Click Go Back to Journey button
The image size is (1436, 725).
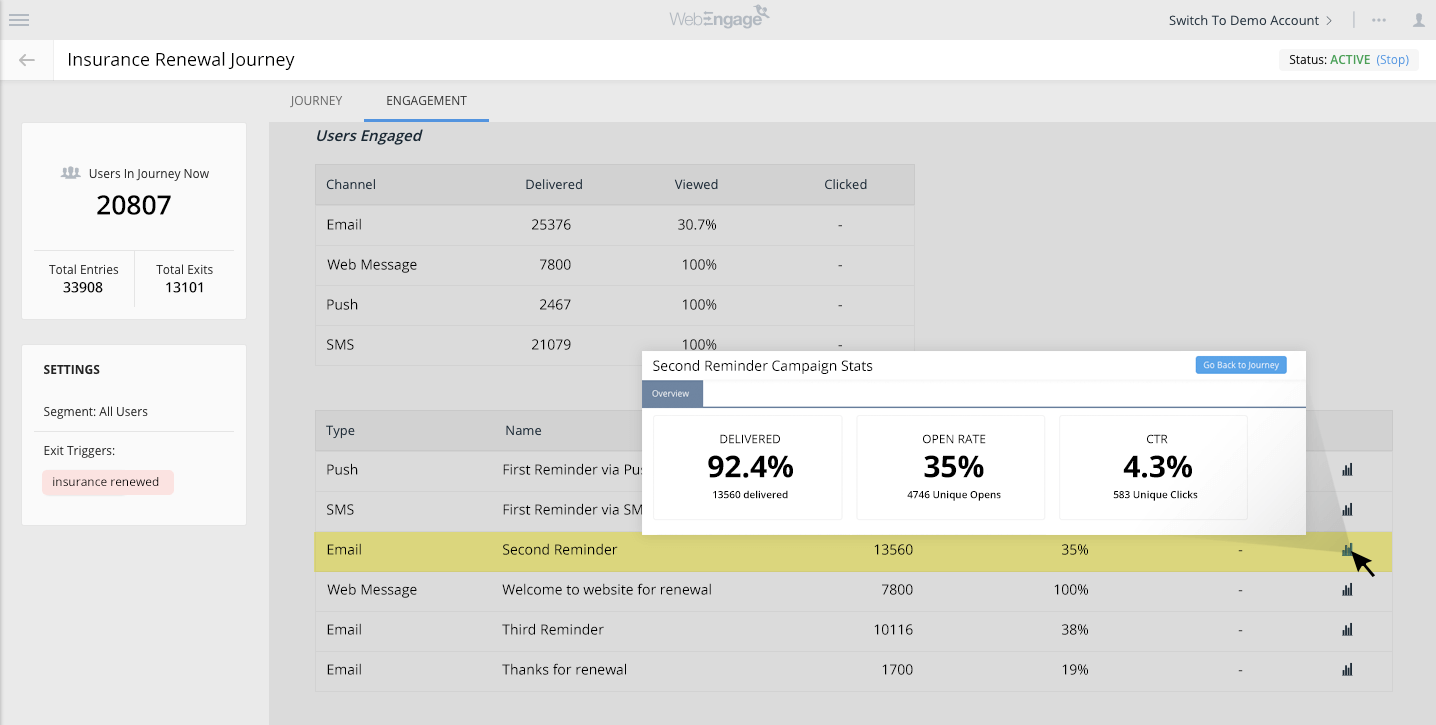1240,365
